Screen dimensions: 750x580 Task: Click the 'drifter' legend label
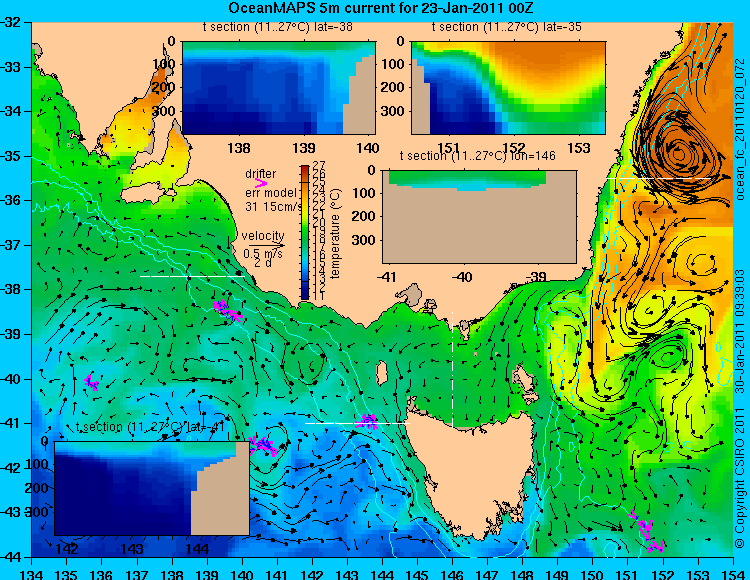261,174
